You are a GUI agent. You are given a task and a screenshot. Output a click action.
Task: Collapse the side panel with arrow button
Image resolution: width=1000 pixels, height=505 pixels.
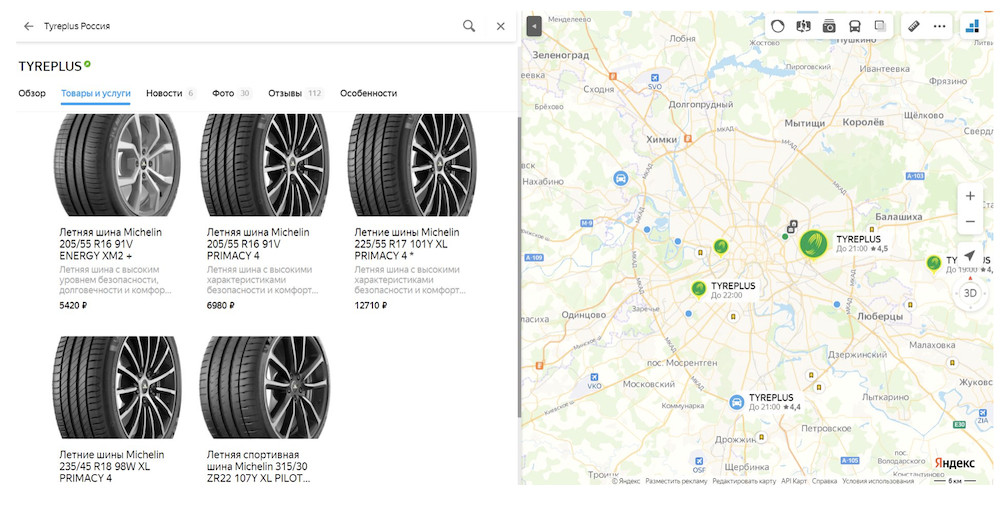pos(534,25)
